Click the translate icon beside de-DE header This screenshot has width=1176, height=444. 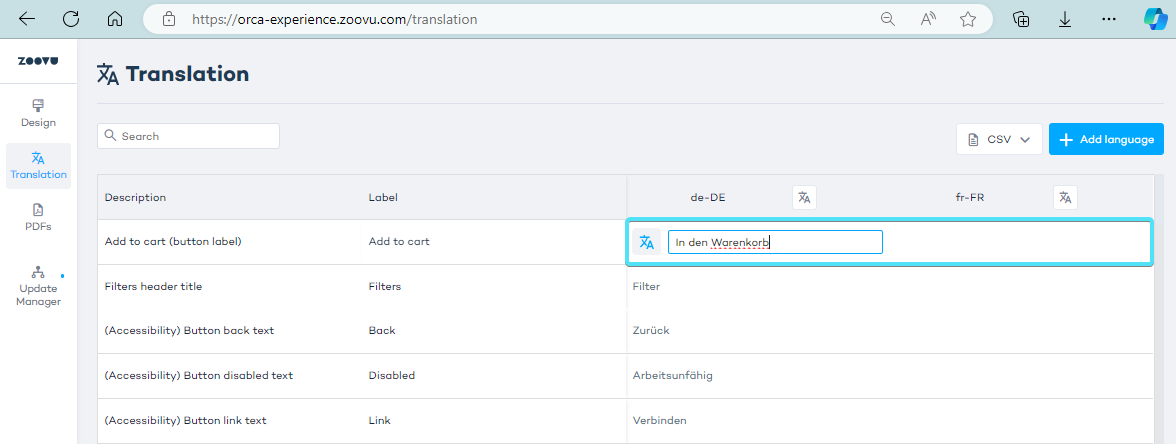click(x=804, y=198)
